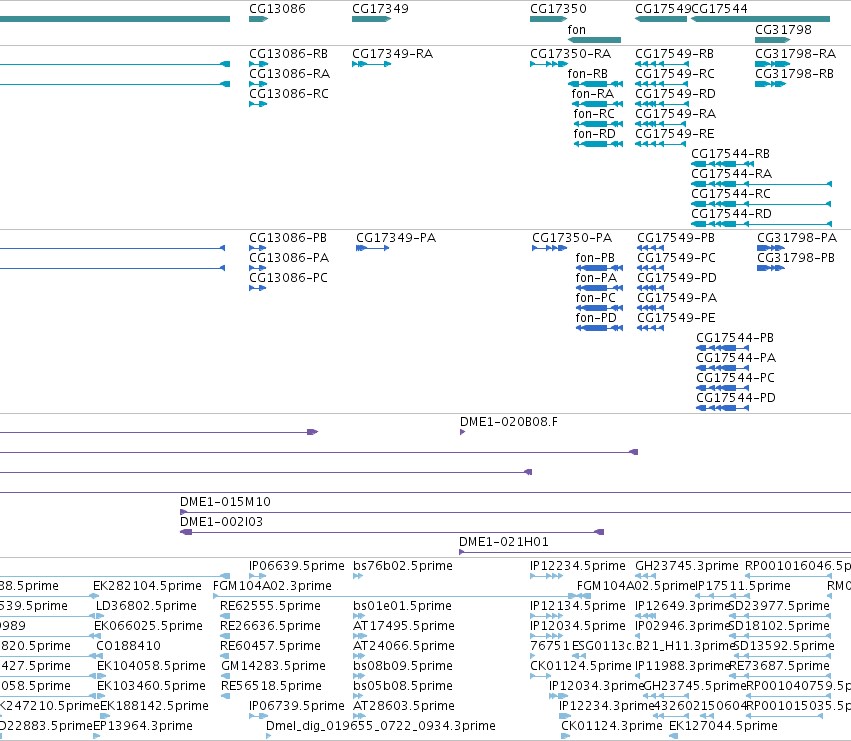This screenshot has height=741, width=851.
Task: Select the AT17495.5prime EST label
Action: (404, 626)
